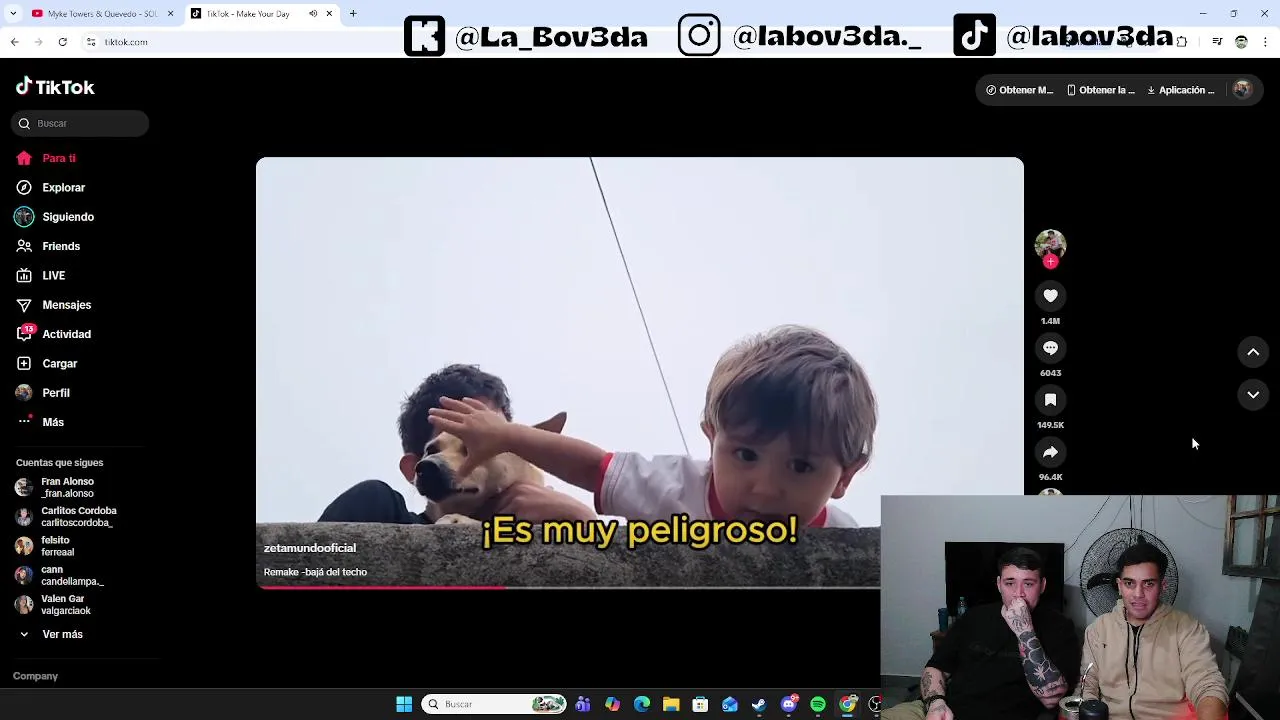Open the Perfil page

coord(43,393)
